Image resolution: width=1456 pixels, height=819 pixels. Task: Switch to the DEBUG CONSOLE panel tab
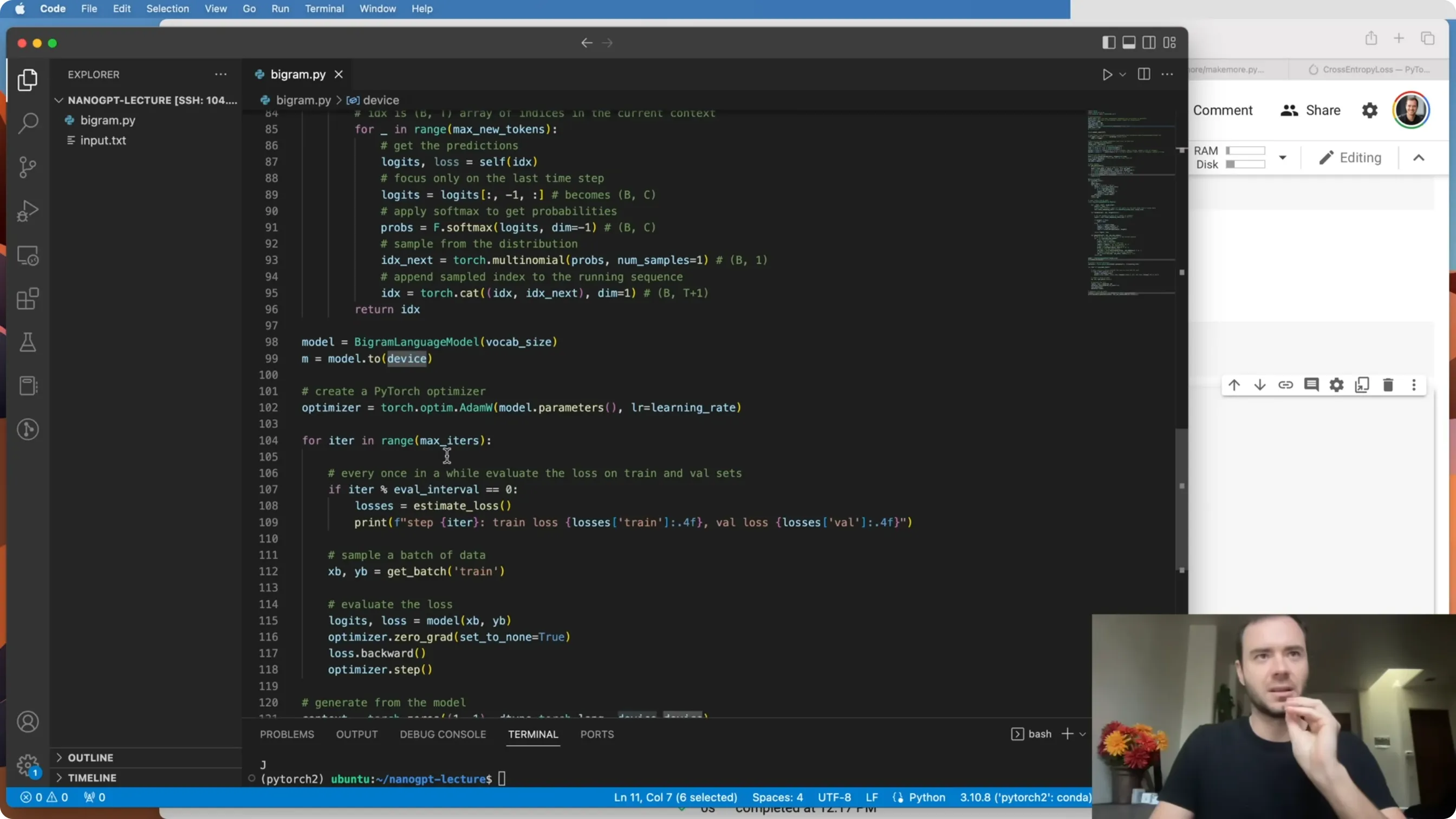coord(443,734)
